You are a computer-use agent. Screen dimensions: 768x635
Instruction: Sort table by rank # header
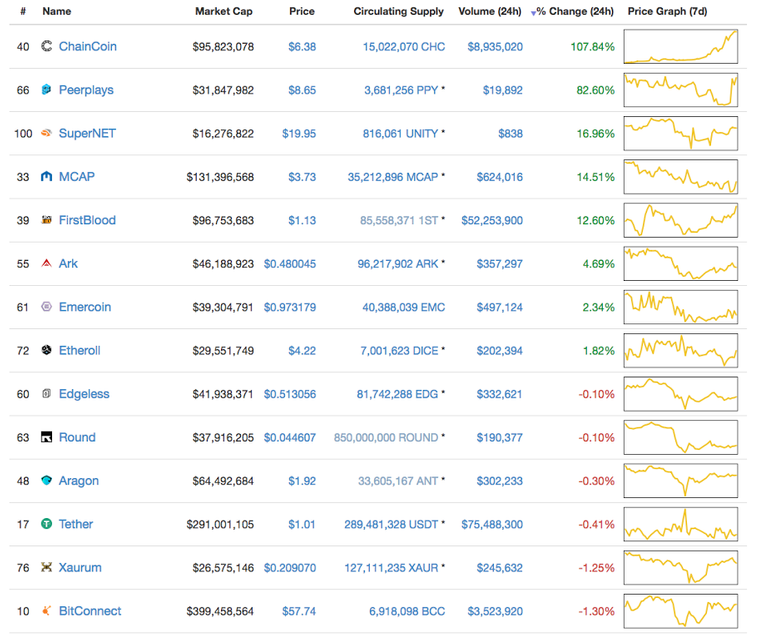point(23,11)
